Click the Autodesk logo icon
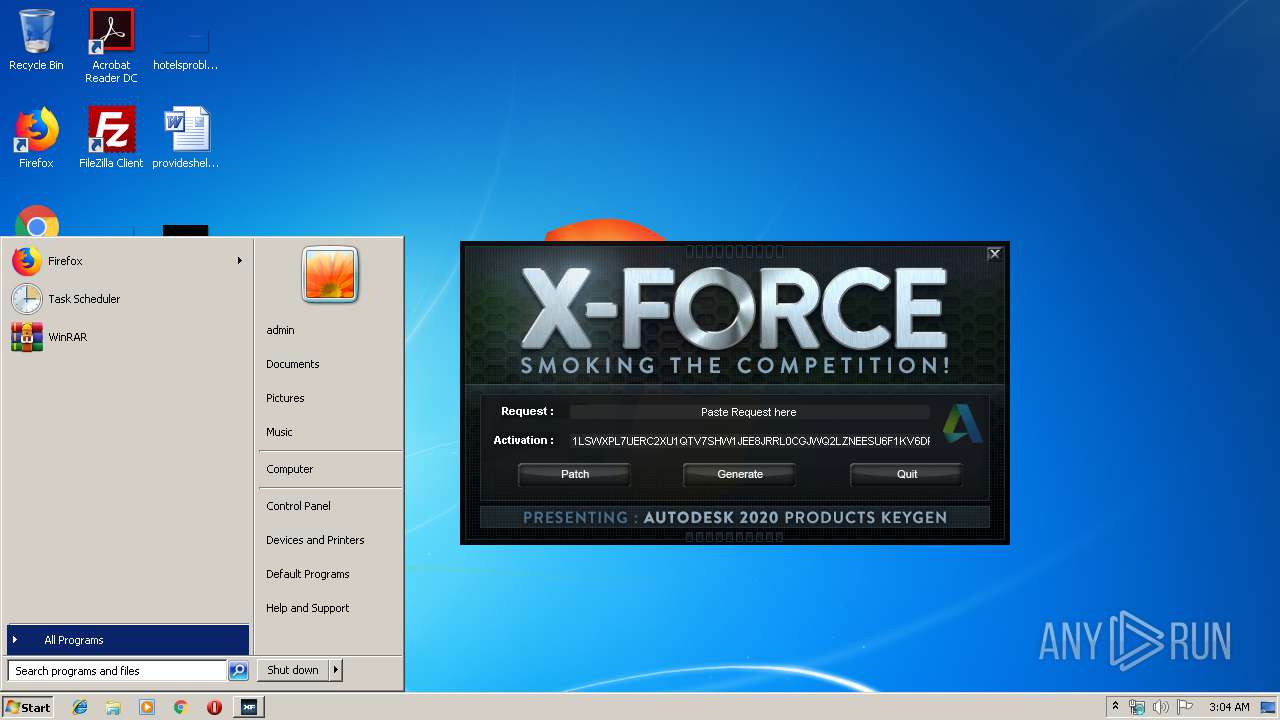Viewport: 1280px width, 720px height. point(962,424)
